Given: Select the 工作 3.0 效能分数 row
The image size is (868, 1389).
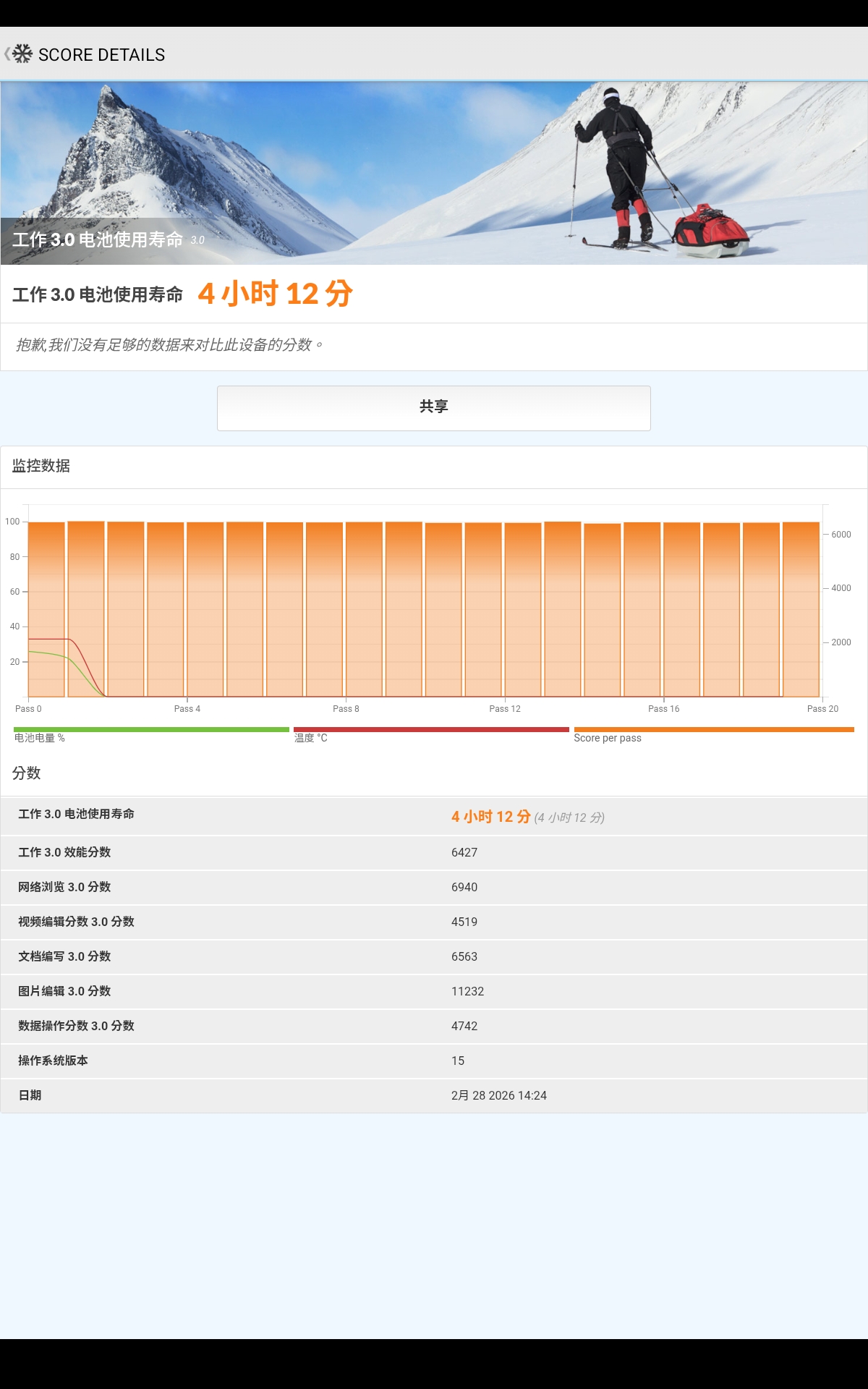Looking at the screenshot, I should tap(434, 852).
